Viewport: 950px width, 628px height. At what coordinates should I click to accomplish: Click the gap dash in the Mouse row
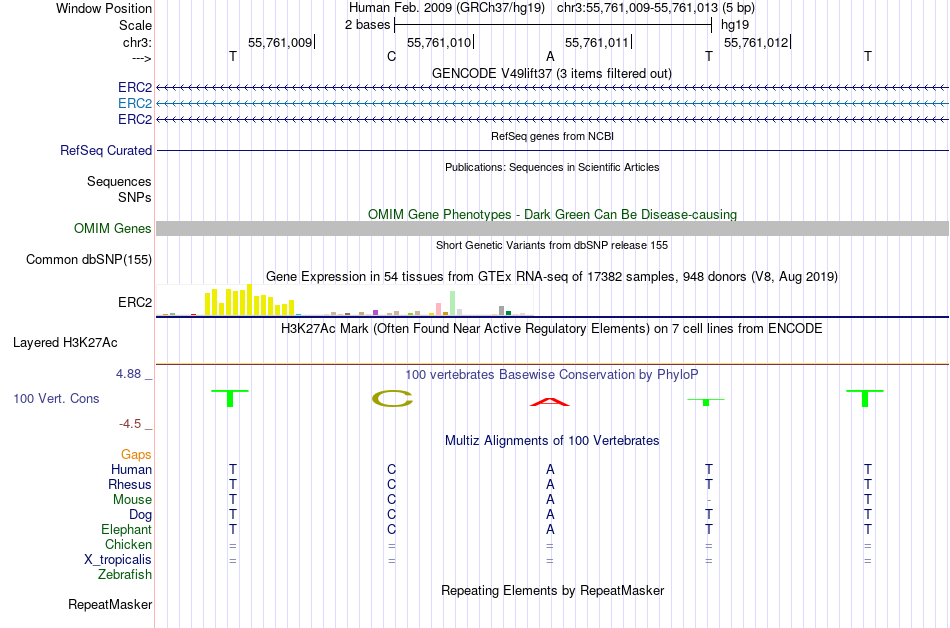[x=709, y=500]
